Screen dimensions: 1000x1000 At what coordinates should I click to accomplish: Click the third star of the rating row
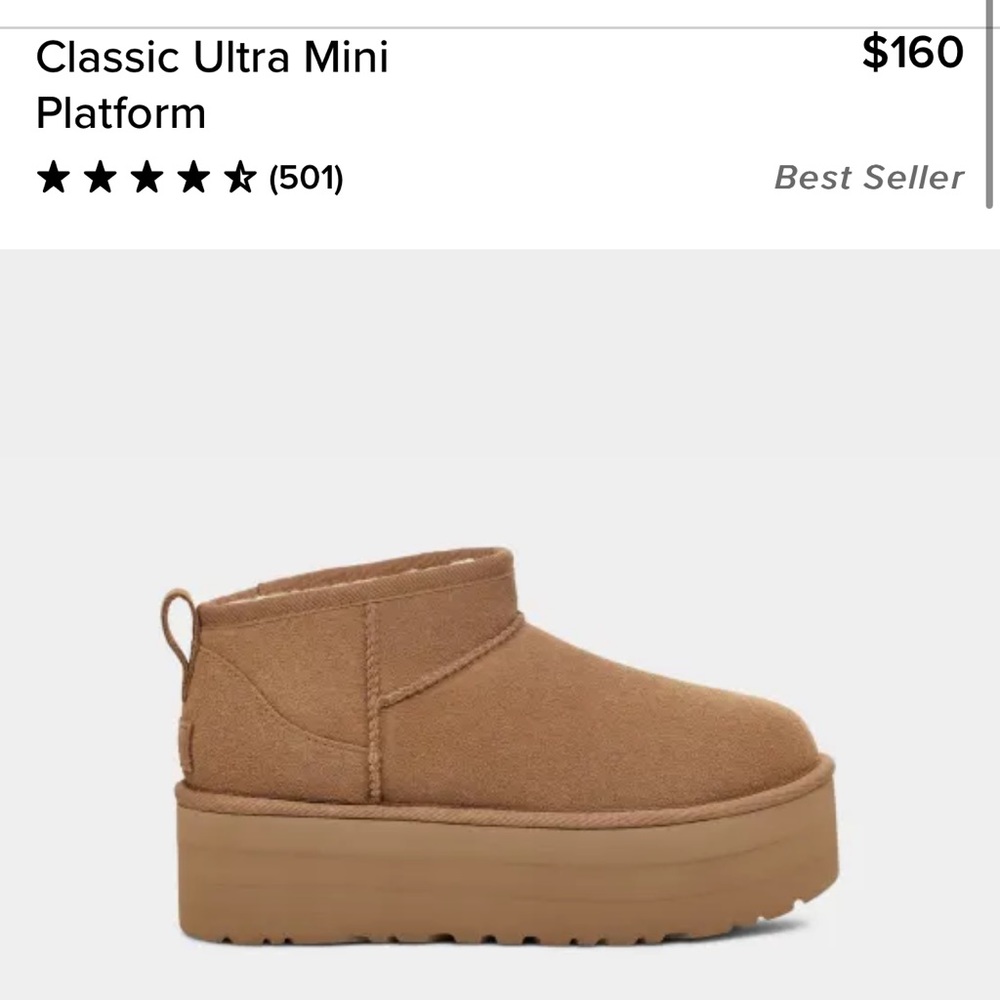click(x=148, y=178)
